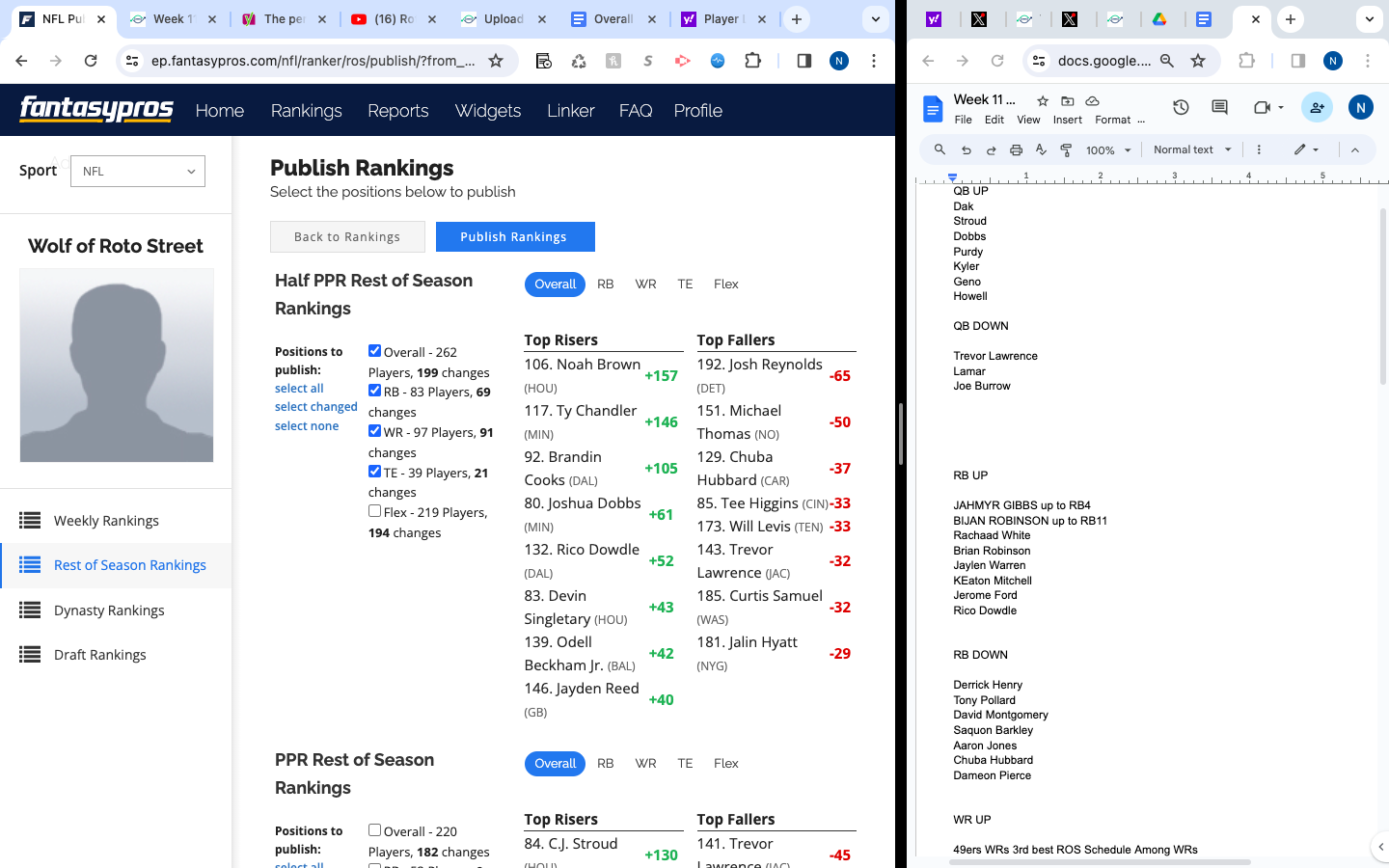1389x868 pixels.
Task: Open the left browser's three-dot menu
Action: tap(874, 61)
